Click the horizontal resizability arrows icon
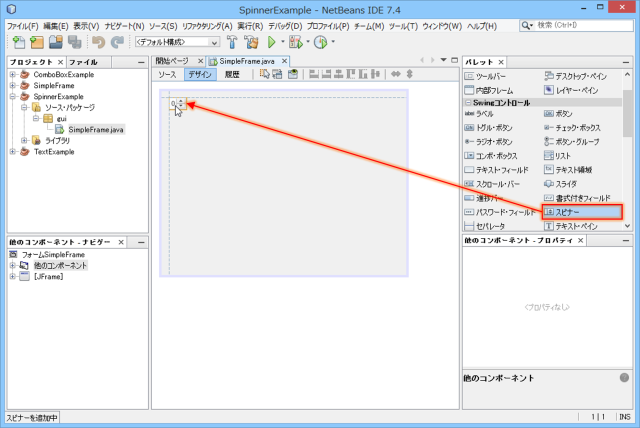640x428 pixels. [x=396, y=74]
